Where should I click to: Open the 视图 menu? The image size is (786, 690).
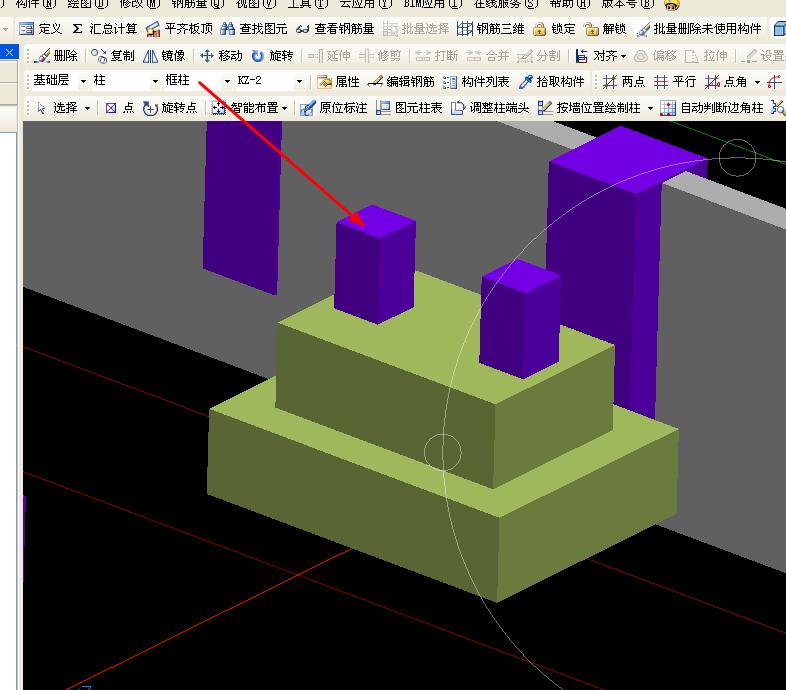[x=255, y=5]
